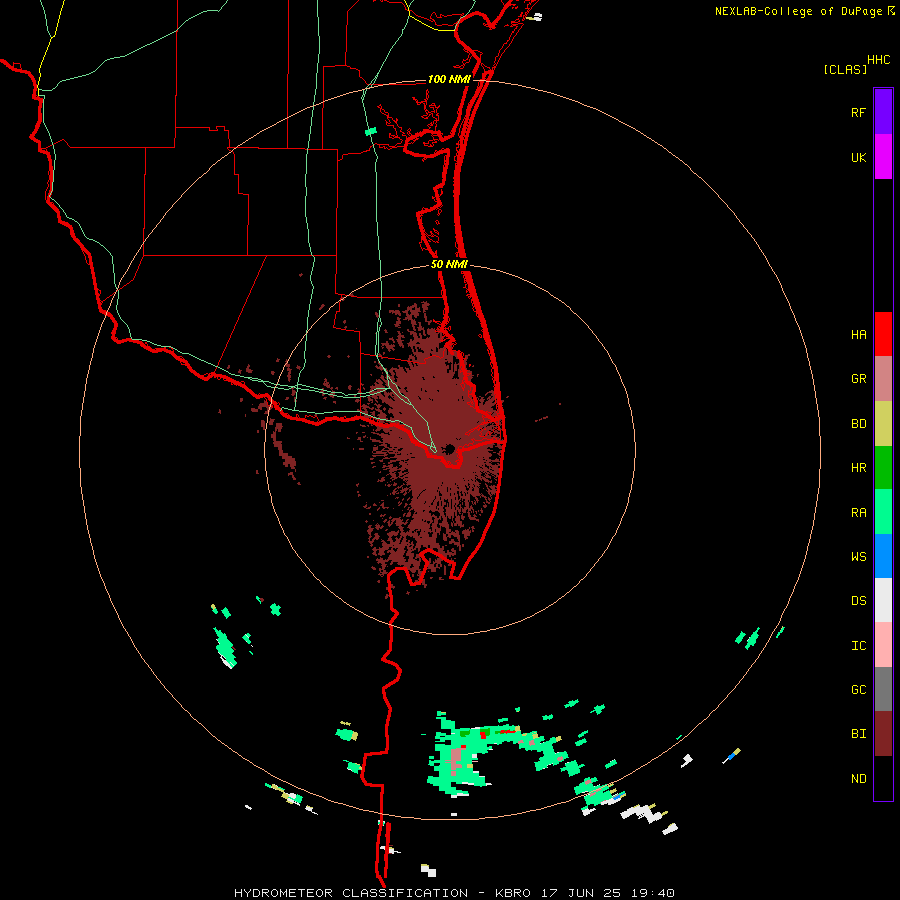The width and height of the screenshot is (900, 900).
Task: Click the WS legend label
Action: 858,557
